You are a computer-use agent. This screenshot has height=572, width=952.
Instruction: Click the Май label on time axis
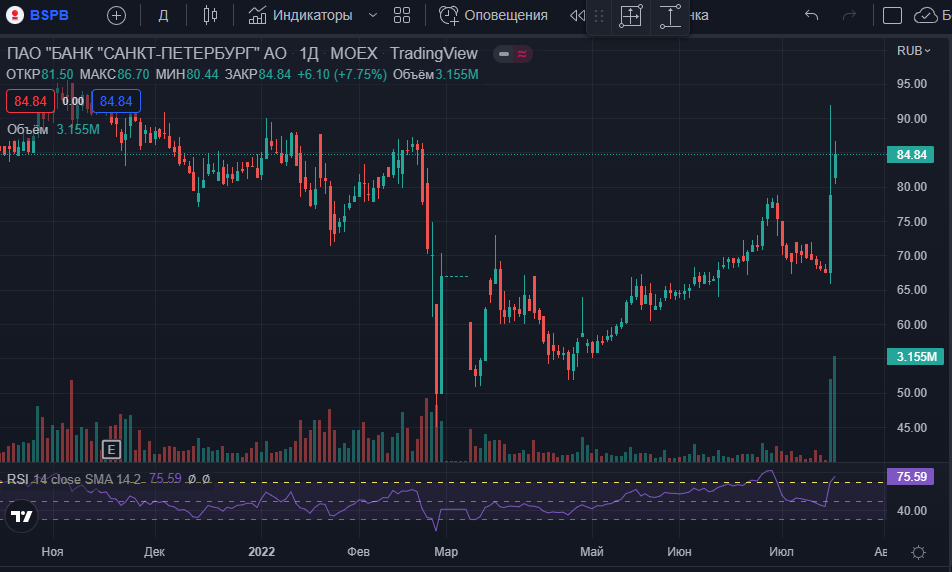click(x=591, y=551)
